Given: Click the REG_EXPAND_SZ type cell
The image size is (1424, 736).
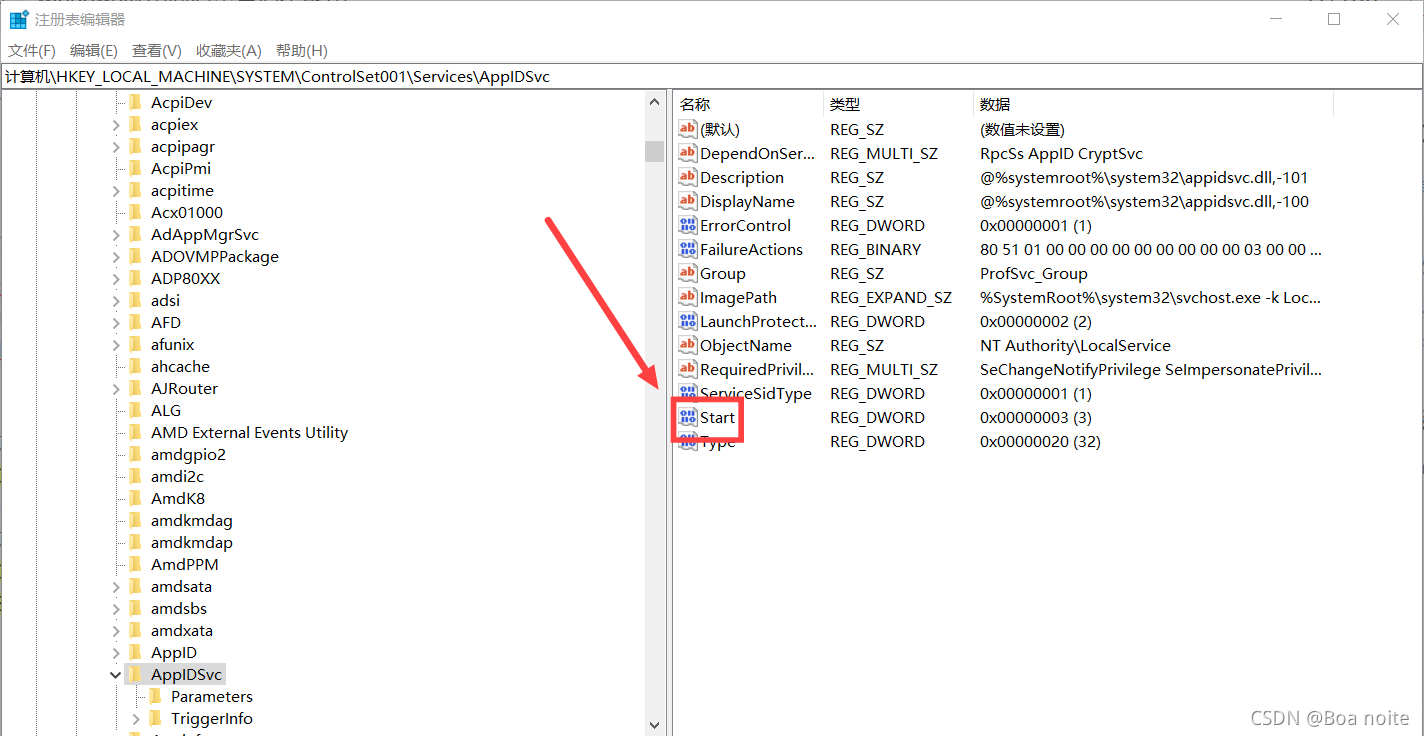Looking at the screenshot, I should pyautogui.click(x=891, y=297).
